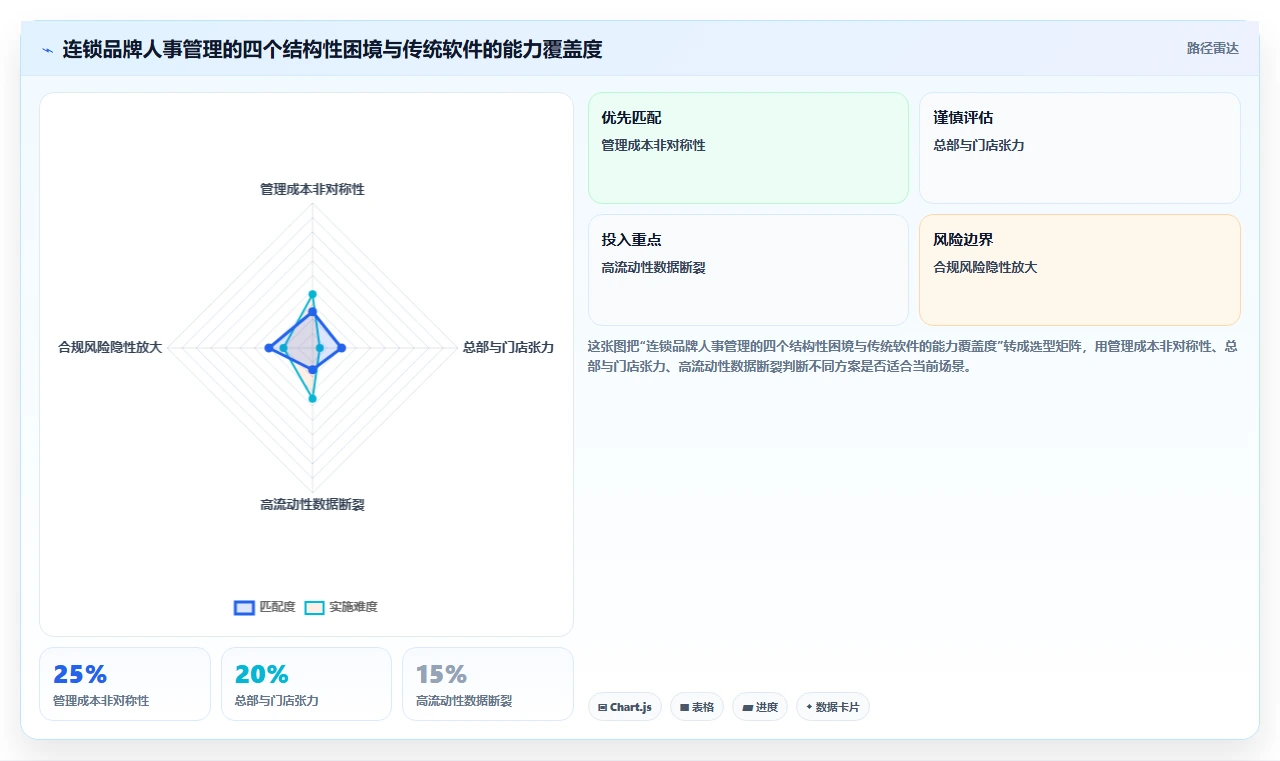Click 管理成本非对称性 text in 优先匹配 card
1280x761 pixels.
[x=653, y=145]
